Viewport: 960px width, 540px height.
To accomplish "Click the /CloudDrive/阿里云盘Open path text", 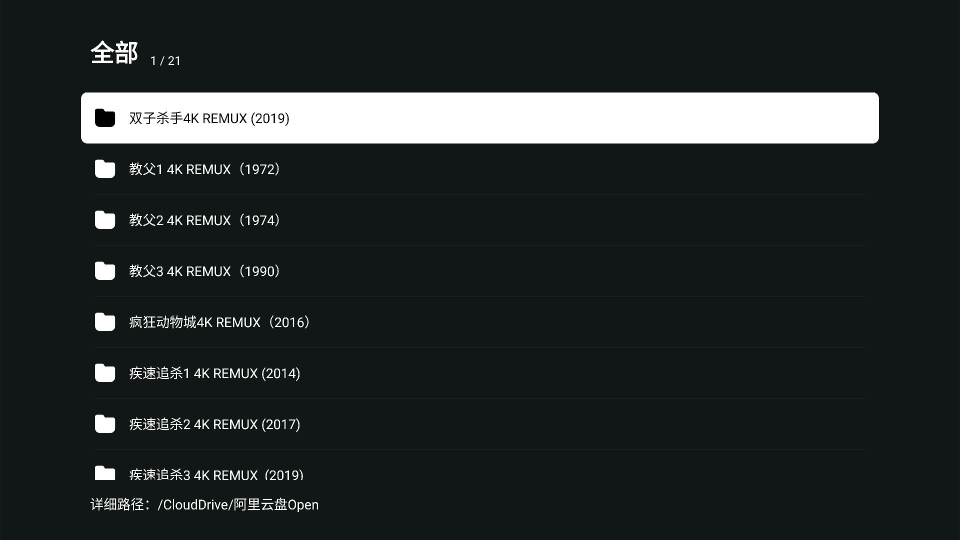I will (238, 505).
